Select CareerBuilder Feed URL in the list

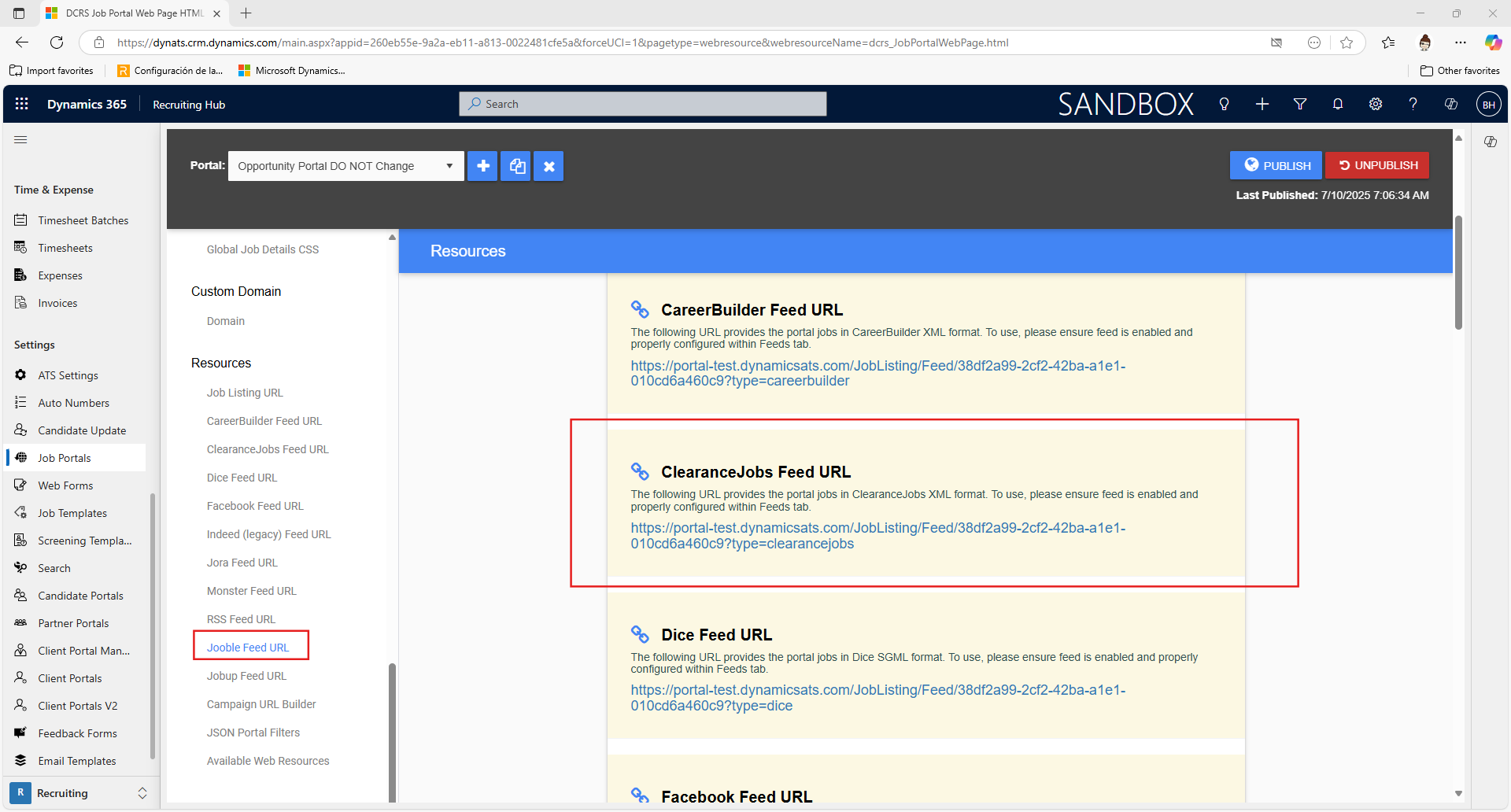pyautogui.click(x=264, y=421)
